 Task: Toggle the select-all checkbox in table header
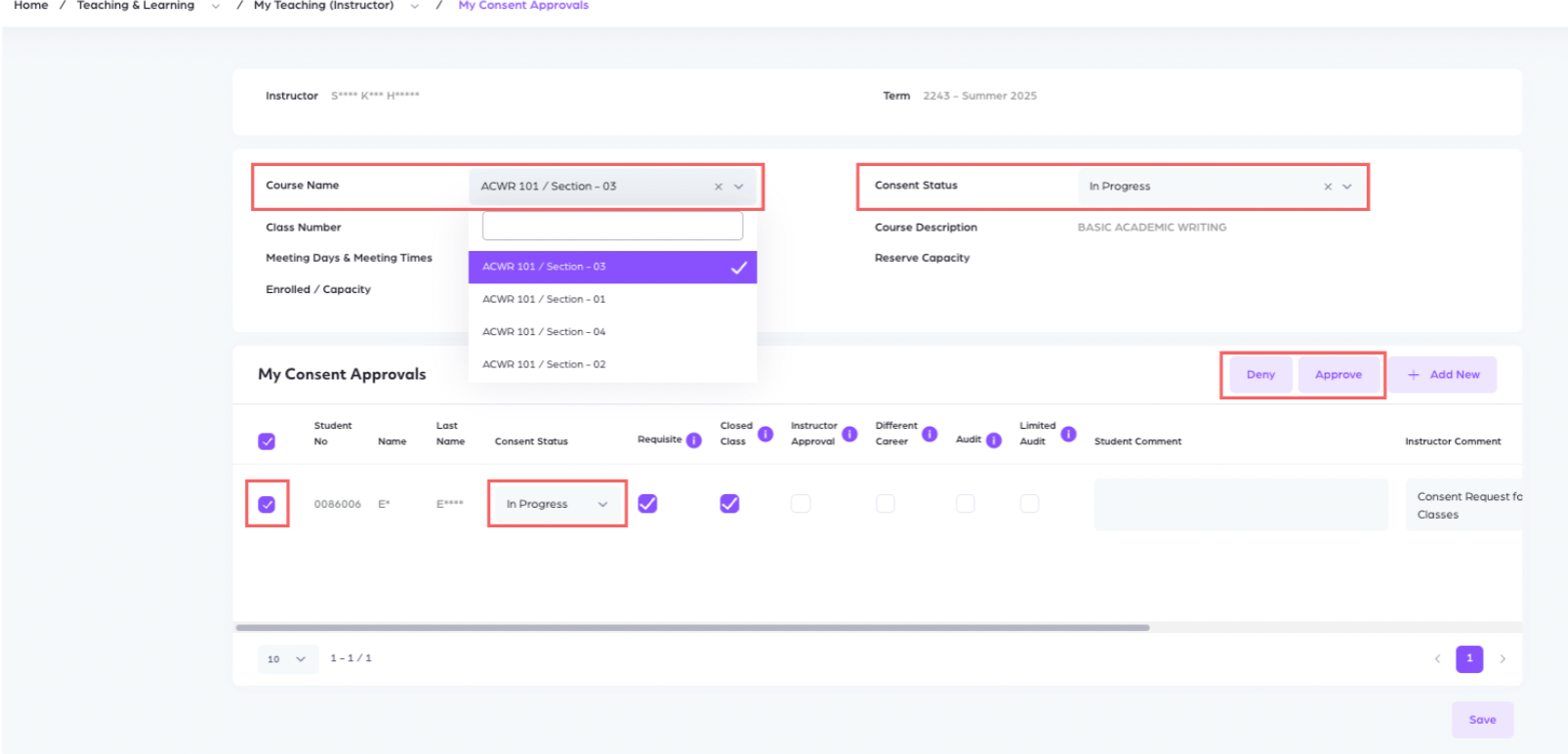pos(267,441)
